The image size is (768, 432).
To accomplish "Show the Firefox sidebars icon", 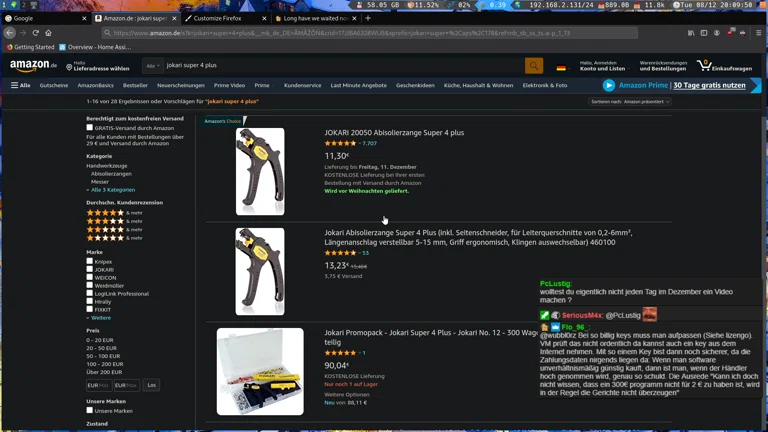I will click(x=704, y=33).
